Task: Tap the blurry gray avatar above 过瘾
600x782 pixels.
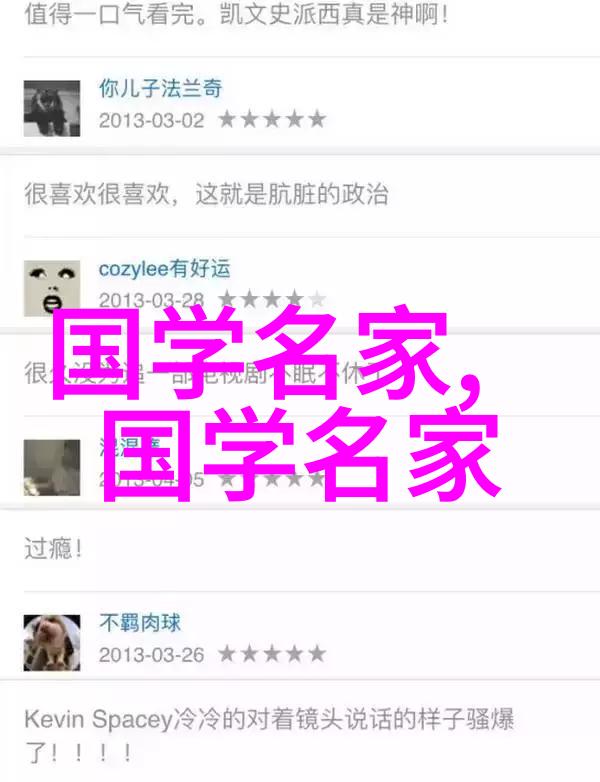Action: (x=52, y=467)
